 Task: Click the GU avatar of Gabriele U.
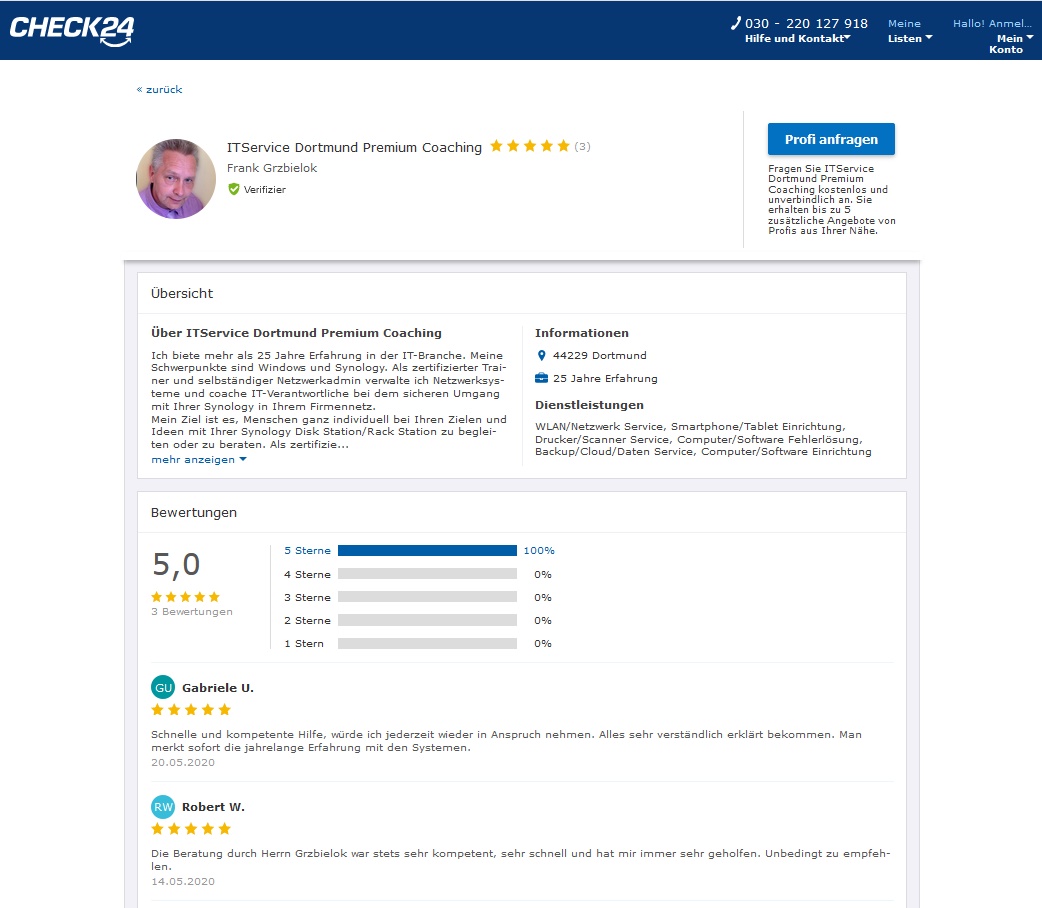click(163, 688)
